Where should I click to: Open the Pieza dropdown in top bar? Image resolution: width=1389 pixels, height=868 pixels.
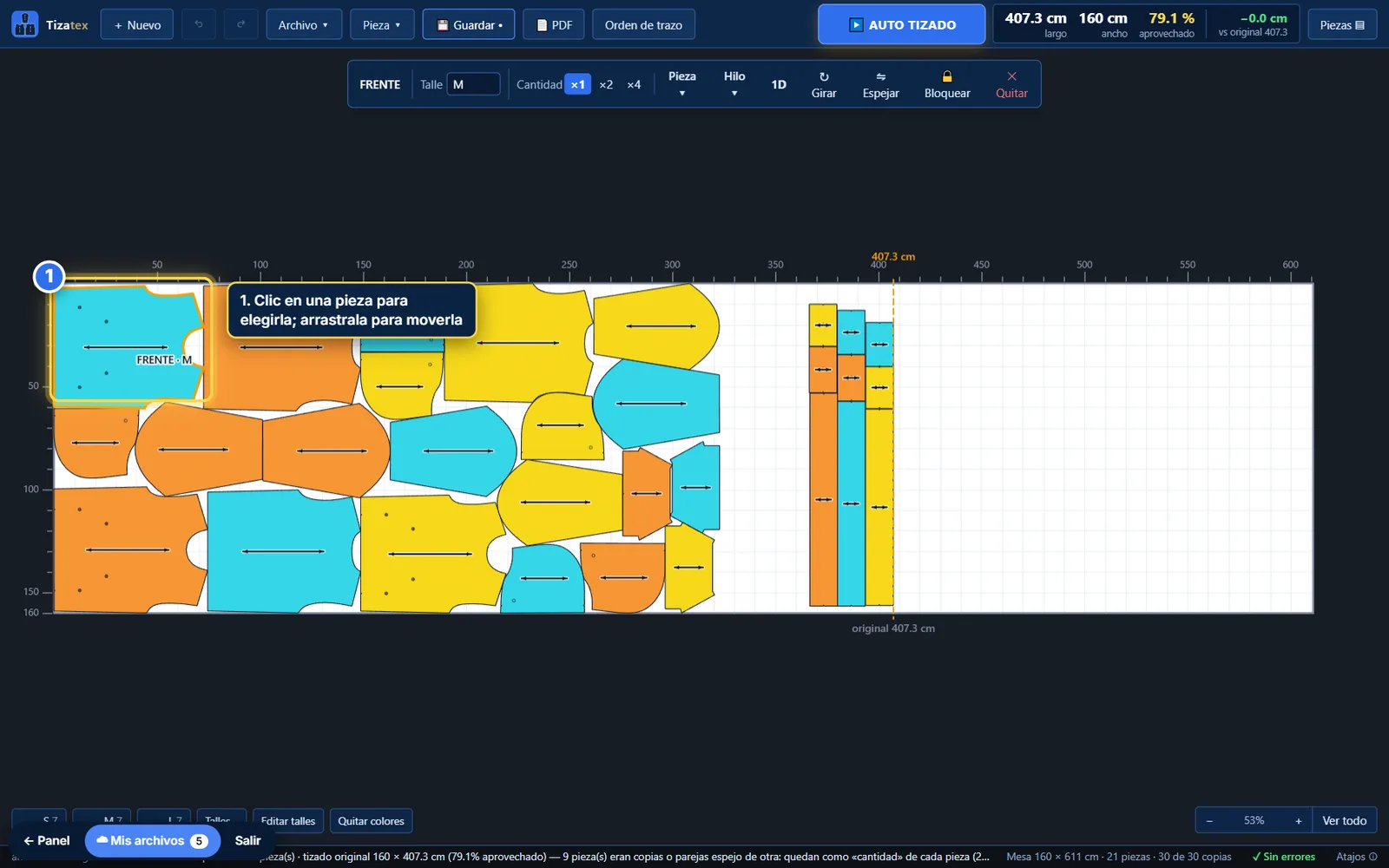382,24
